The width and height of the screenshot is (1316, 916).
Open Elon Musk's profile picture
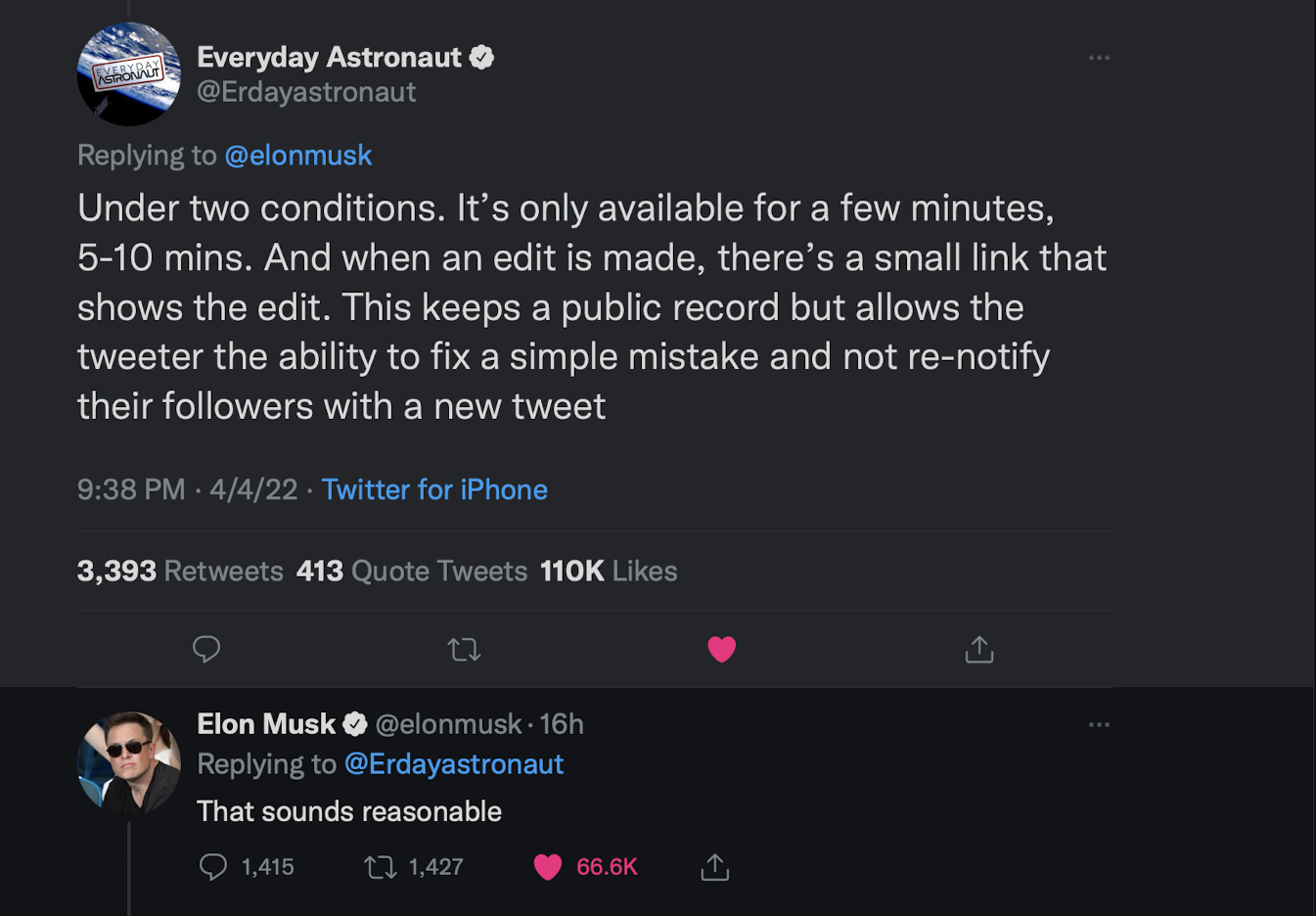[129, 763]
